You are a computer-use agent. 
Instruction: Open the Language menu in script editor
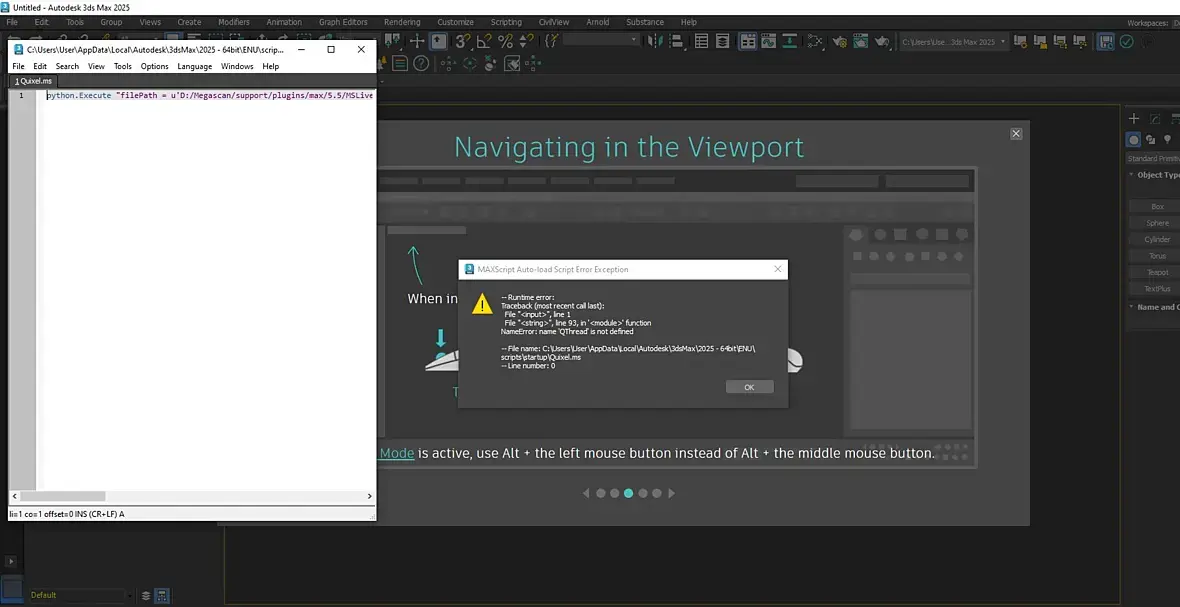click(194, 66)
